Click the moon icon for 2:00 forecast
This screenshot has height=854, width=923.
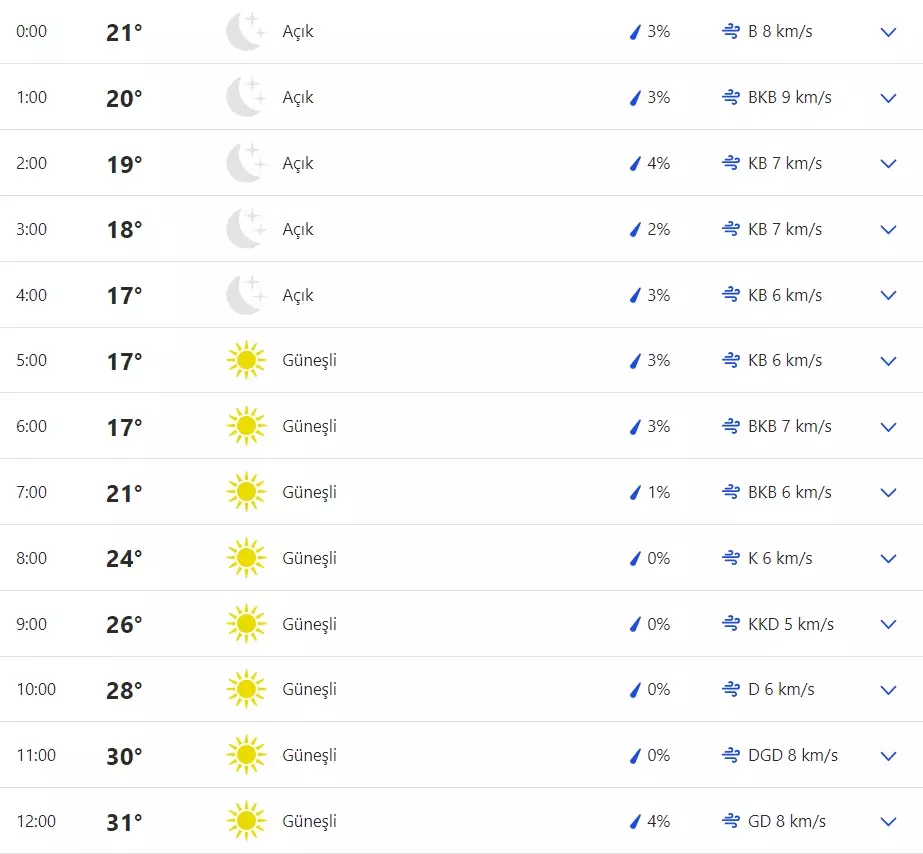tap(245, 163)
